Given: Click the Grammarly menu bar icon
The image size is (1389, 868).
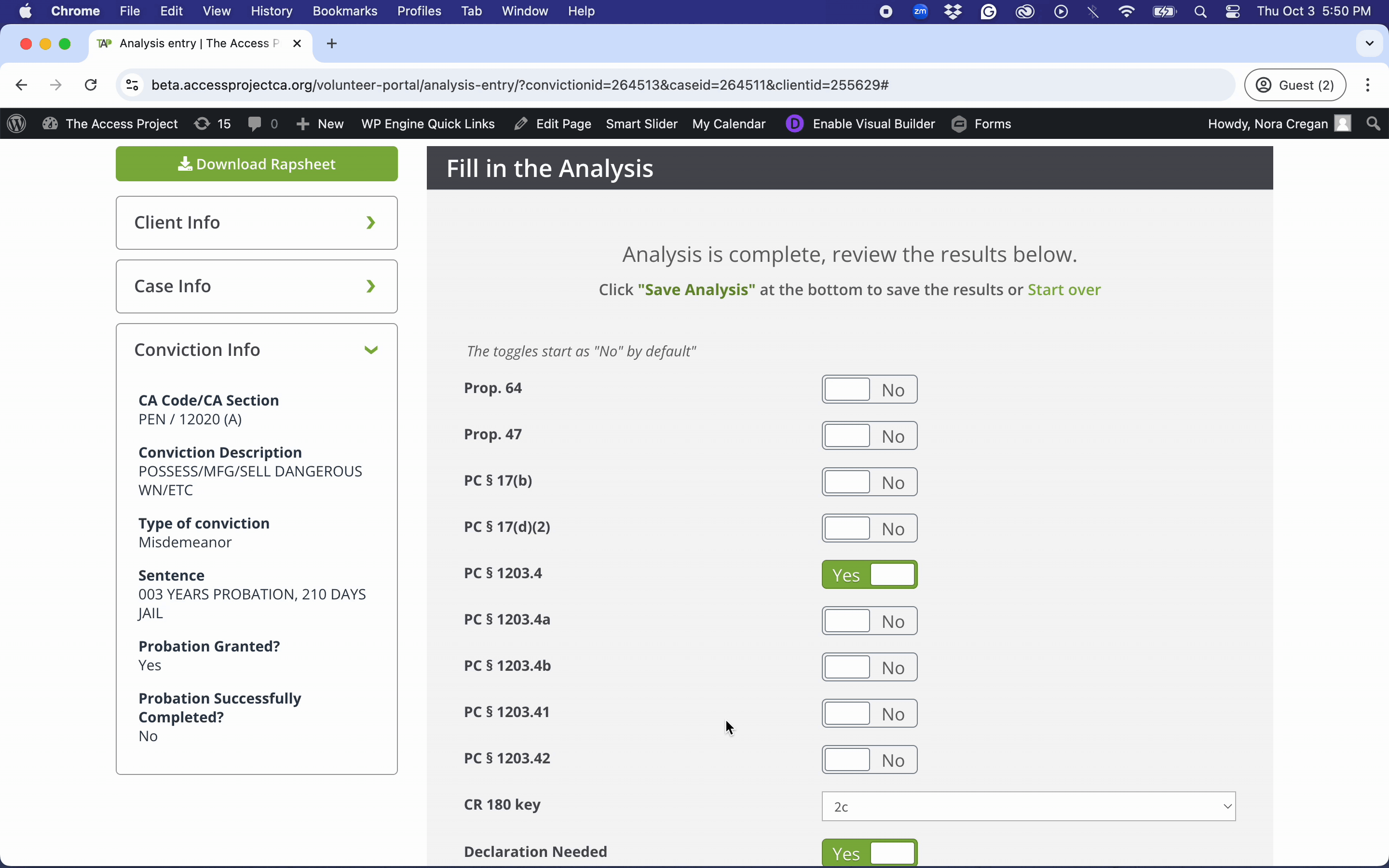Looking at the screenshot, I should [988, 12].
